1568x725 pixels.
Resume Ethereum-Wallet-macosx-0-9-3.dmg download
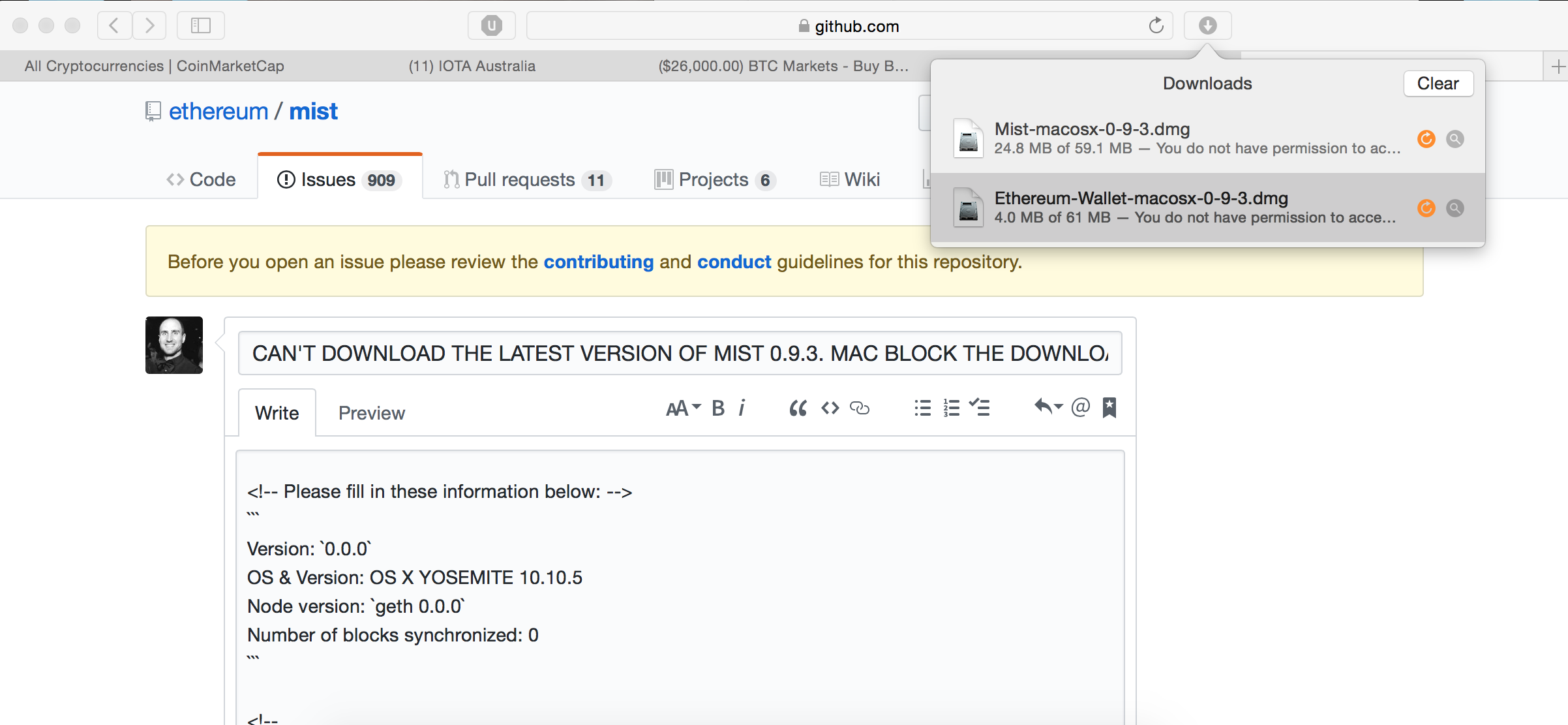coord(1426,208)
